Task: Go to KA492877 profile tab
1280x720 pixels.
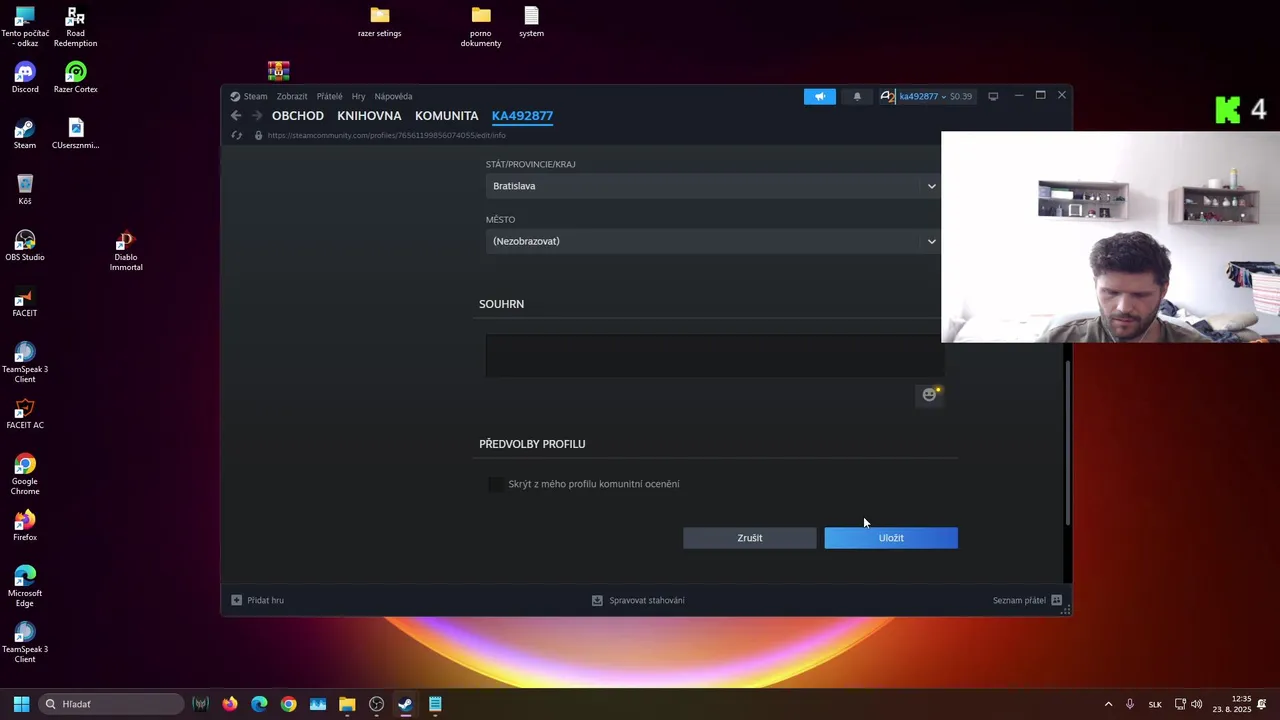Action: (522, 116)
